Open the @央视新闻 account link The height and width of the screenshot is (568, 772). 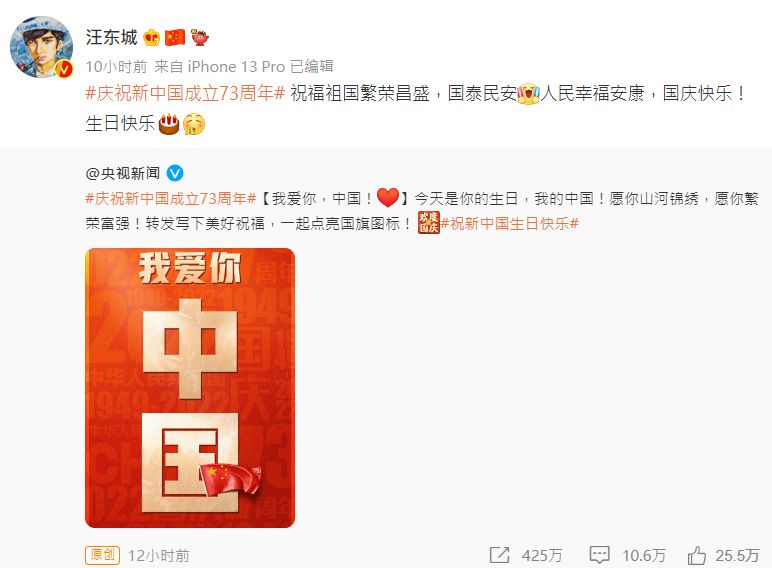point(123,173)
